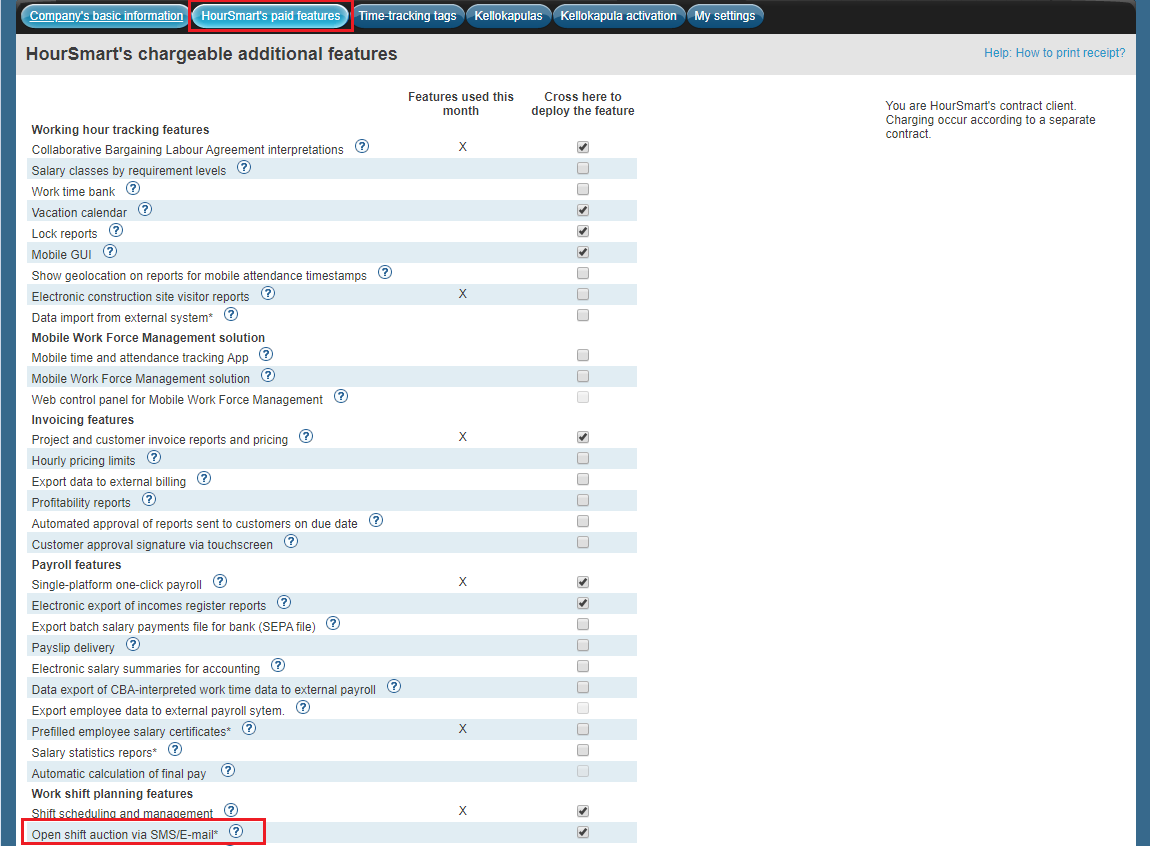Click help icon on Mobile Work Force Management solution row
This screenshot has height=846, width=1150.
point(268,375)
